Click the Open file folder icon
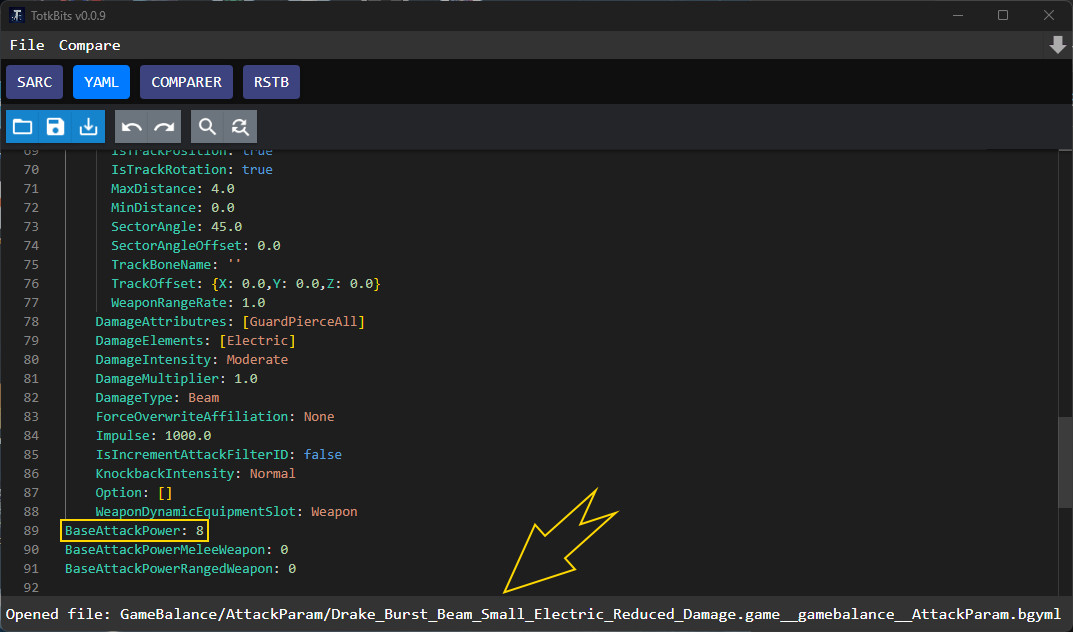Image resolution: width=1073 pixels, height=632 pixels. (x=23, y=127)
